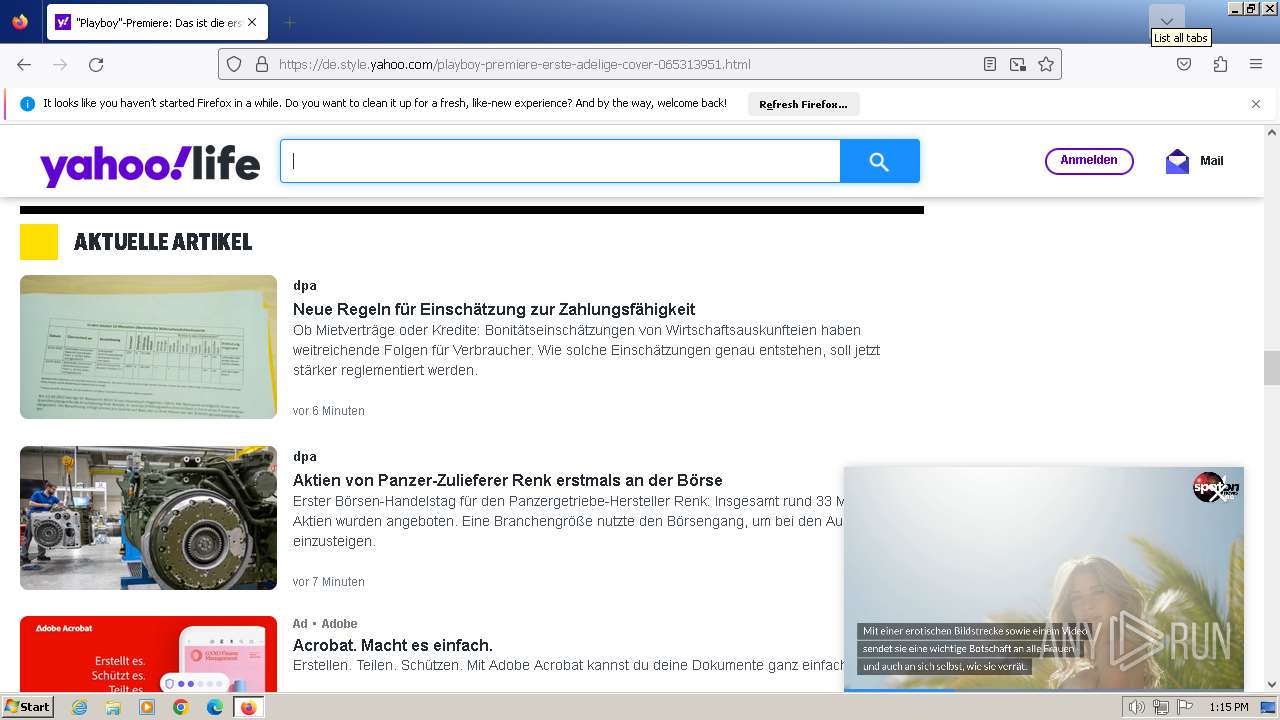Screen dimensions: 1280x720
Task: Click the site security padlock icon
Action: coord(262,64)
